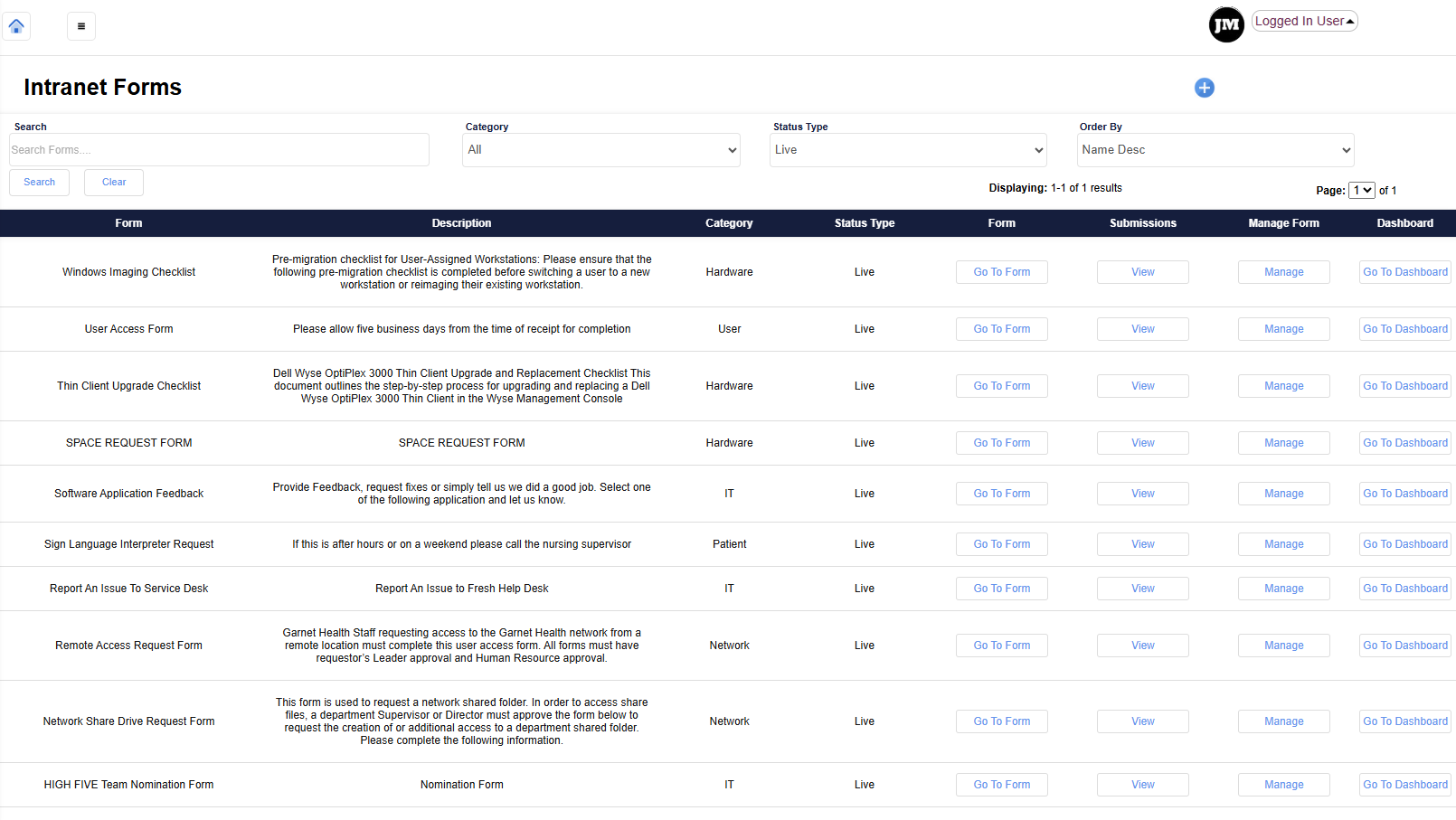This screenshot has width=1456, height=820.
Task: Open the Order By dropdown
Action: (1215, 150)
